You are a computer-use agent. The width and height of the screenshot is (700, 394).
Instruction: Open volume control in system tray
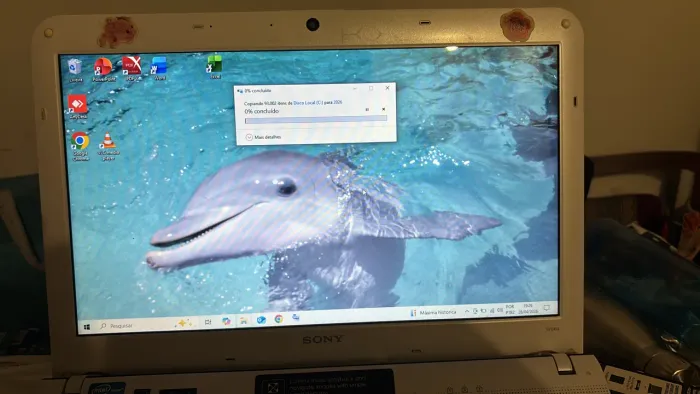[500, 310]
